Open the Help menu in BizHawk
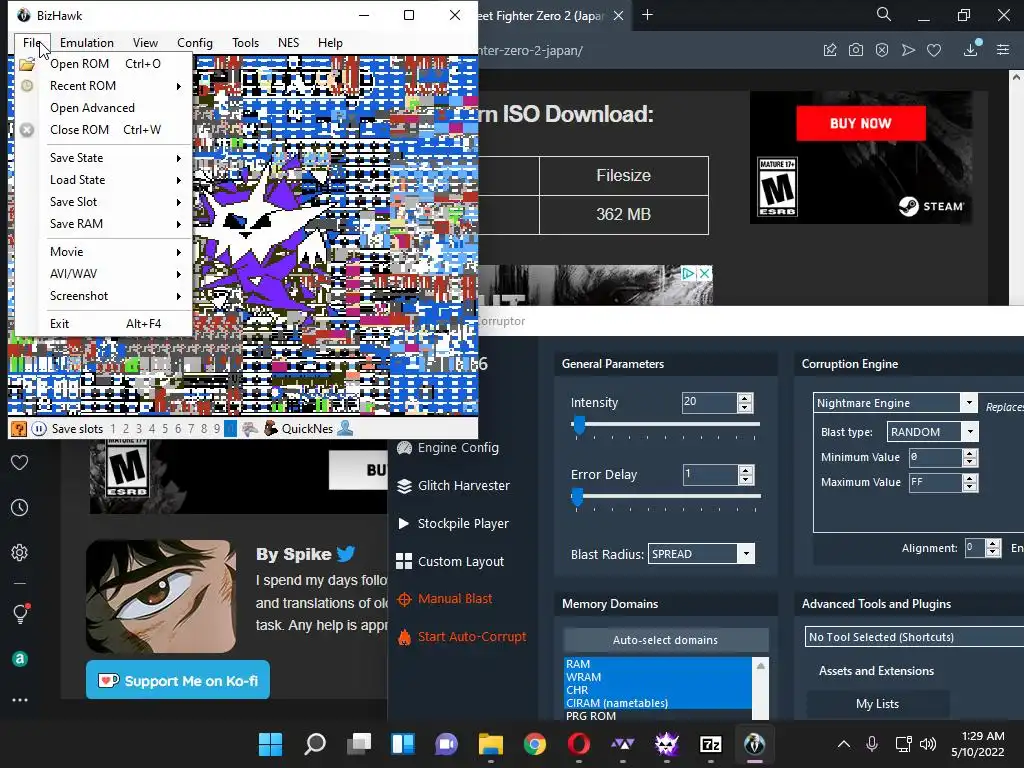The height and width of the screenshot is (768, 1024). [x=330, y=42]
